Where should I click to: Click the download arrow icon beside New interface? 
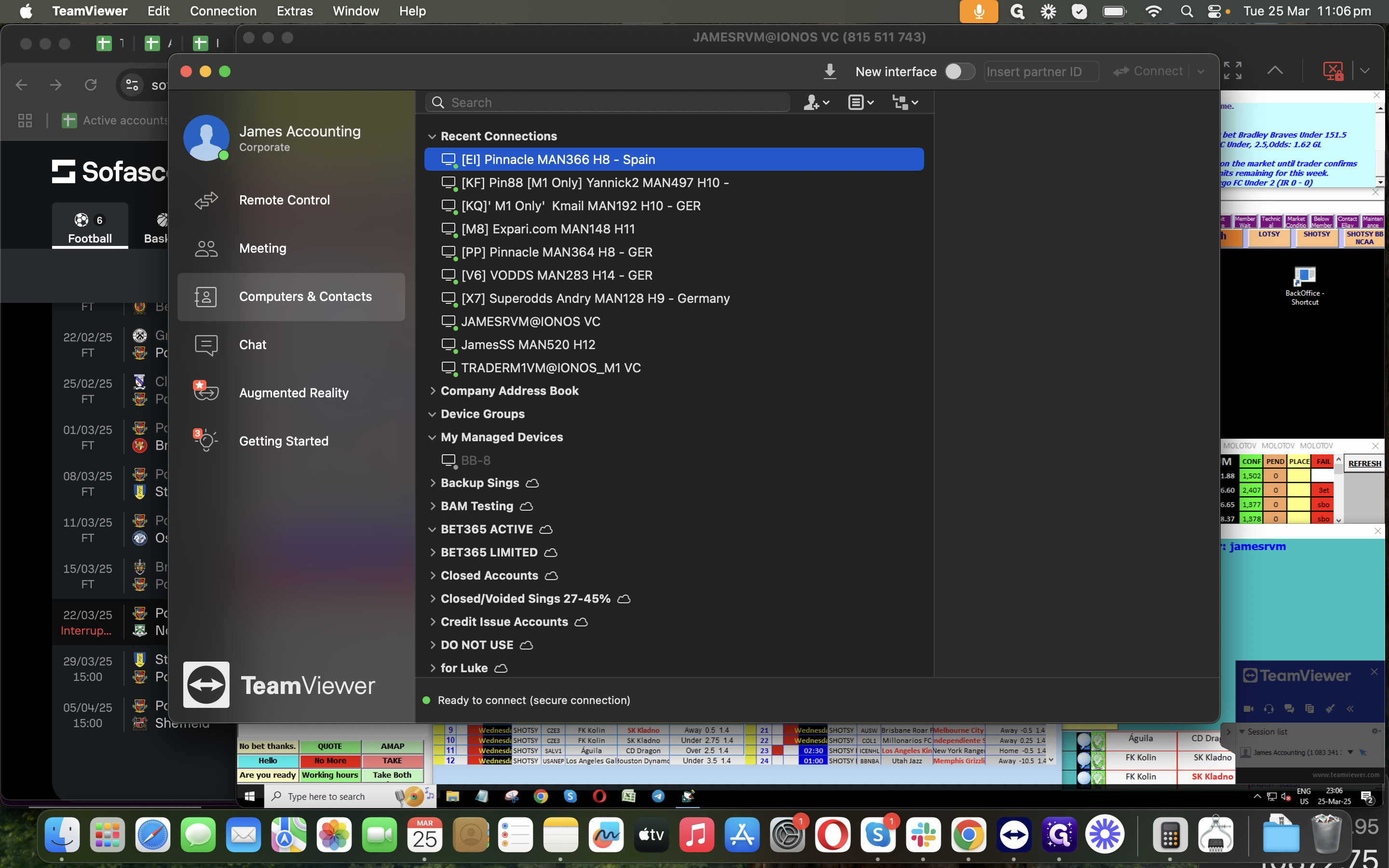[830, 71]
